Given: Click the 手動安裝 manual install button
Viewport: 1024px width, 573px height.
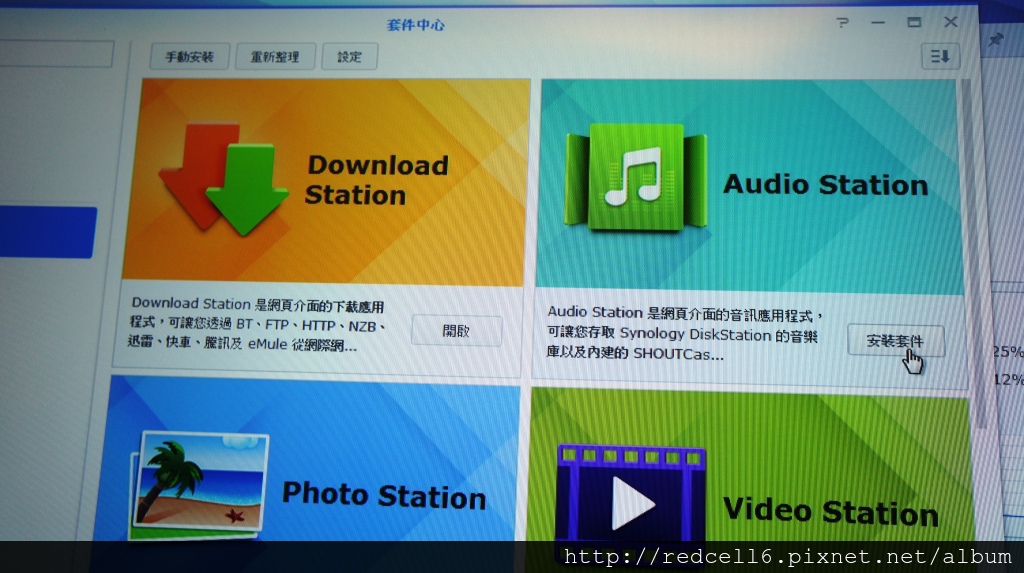Looking at the screenshot, I should pos(189,57).
